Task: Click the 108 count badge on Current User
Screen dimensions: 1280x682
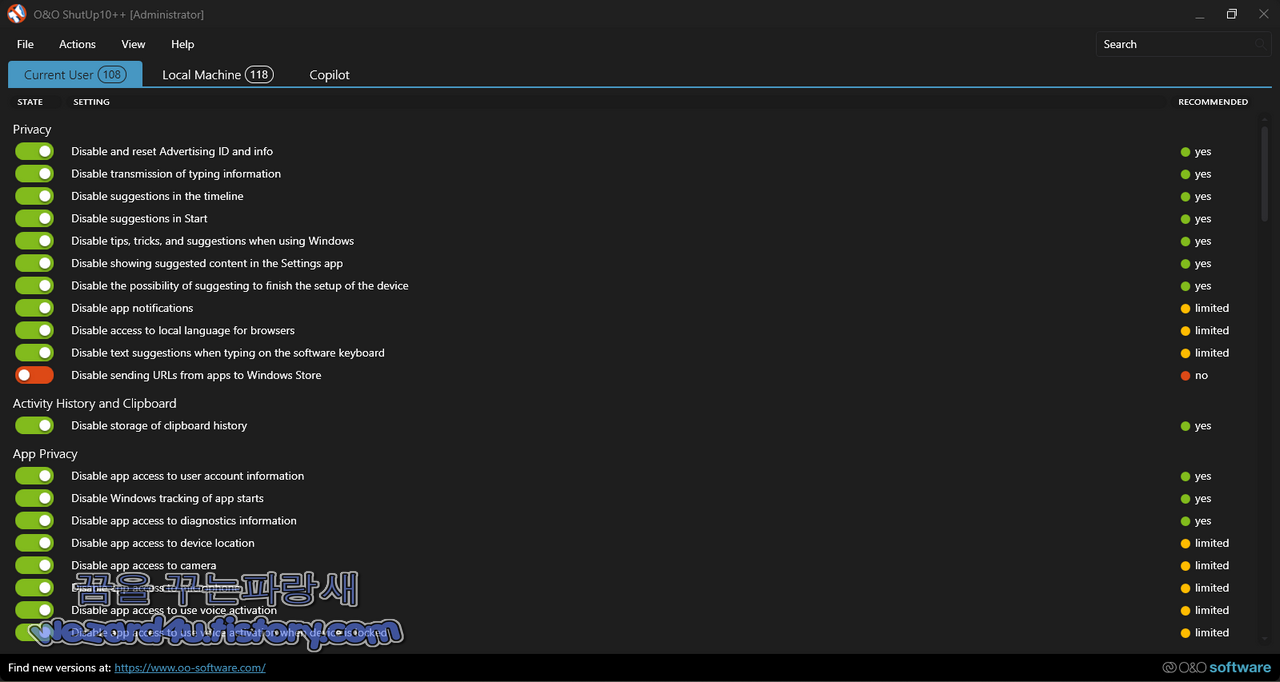Action: pos(111,74)
